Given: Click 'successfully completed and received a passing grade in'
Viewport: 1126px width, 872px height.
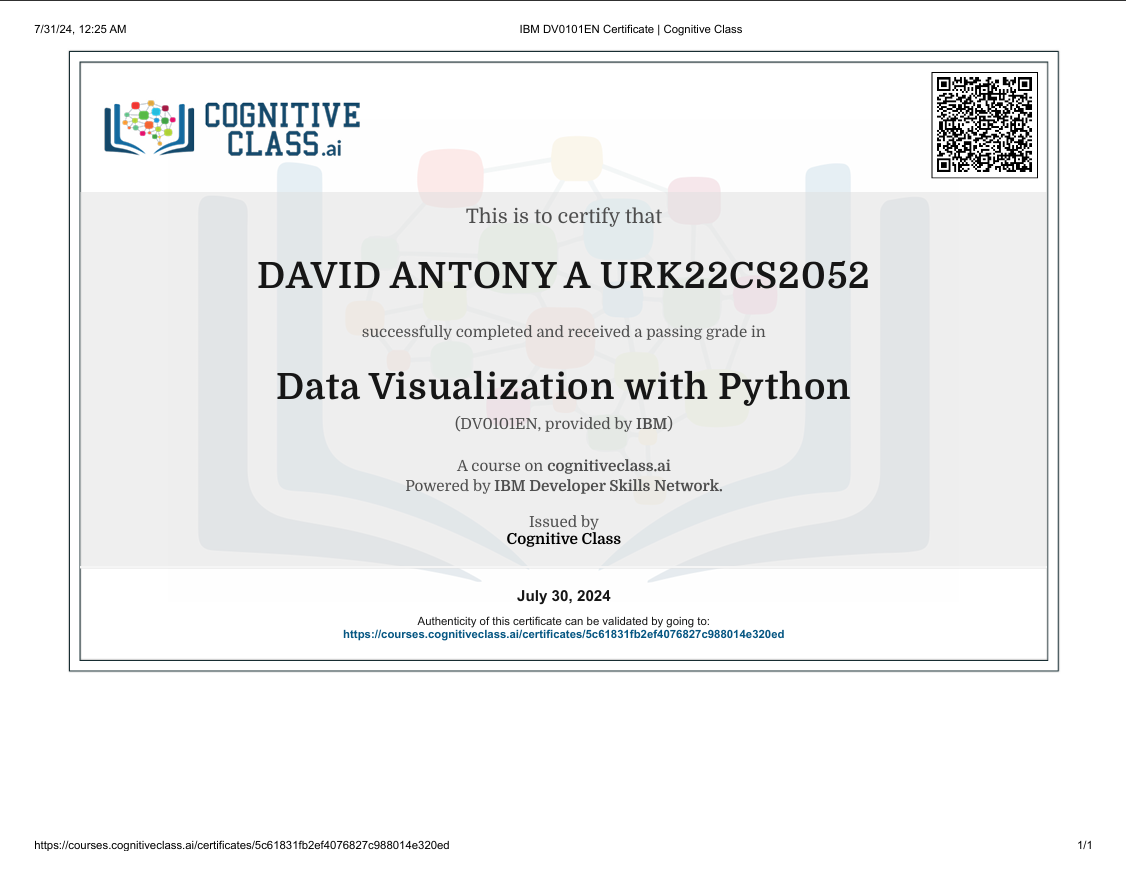Looking at the screenshot, I should tap(564, 332).
